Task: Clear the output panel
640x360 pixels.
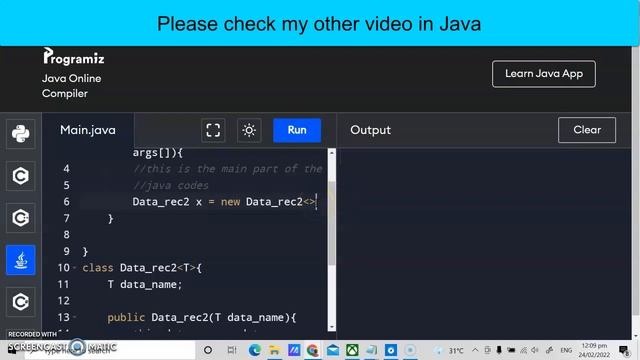Action: [x=587, y=130]
